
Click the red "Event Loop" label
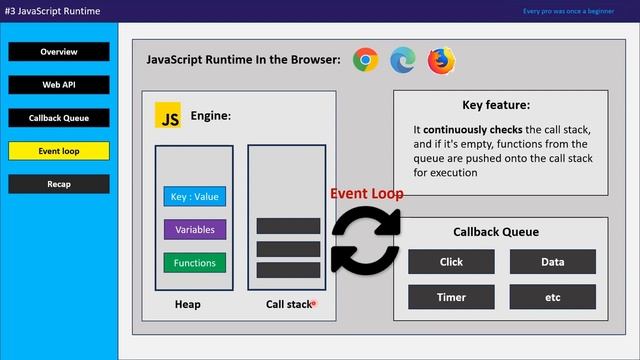(367, 193)
